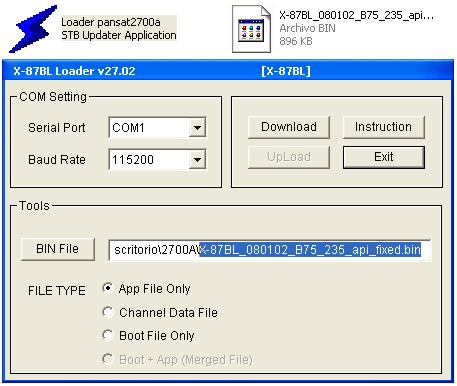Click the 'FILE TYPE' label
457x386 pixels.
tap(57, 291)
